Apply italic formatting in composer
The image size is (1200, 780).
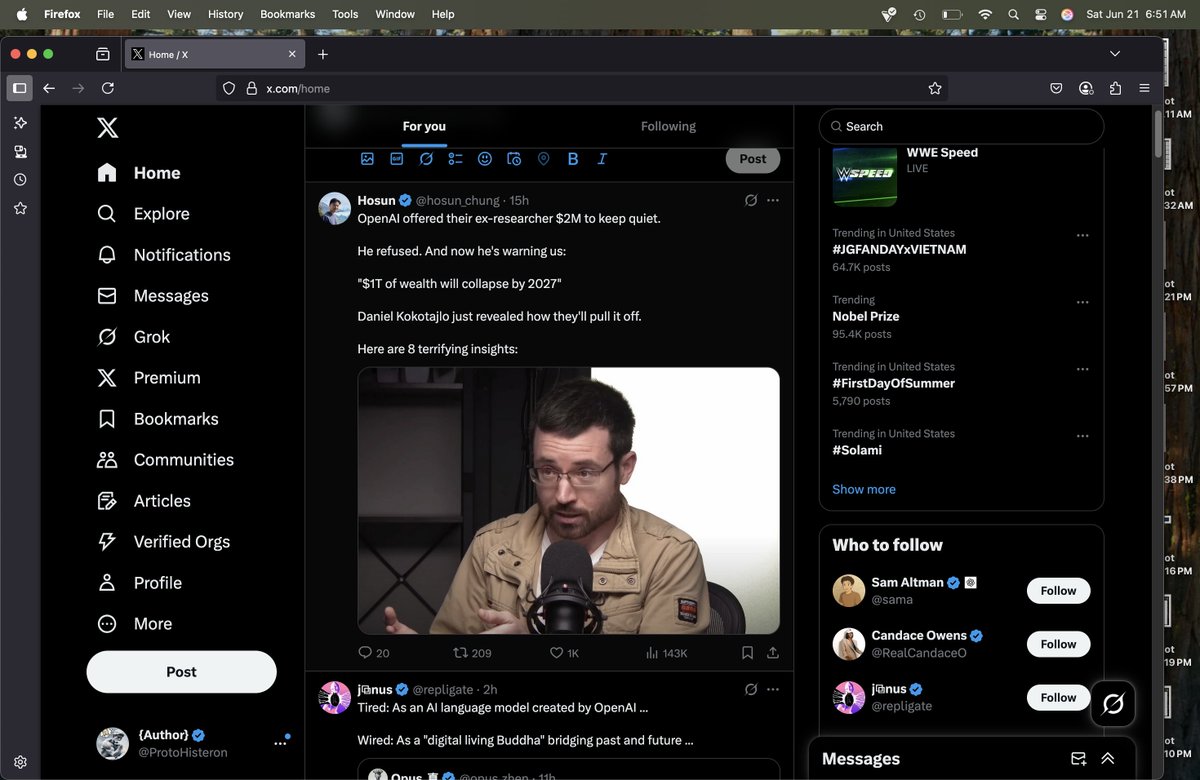click(x=602, y=159)
